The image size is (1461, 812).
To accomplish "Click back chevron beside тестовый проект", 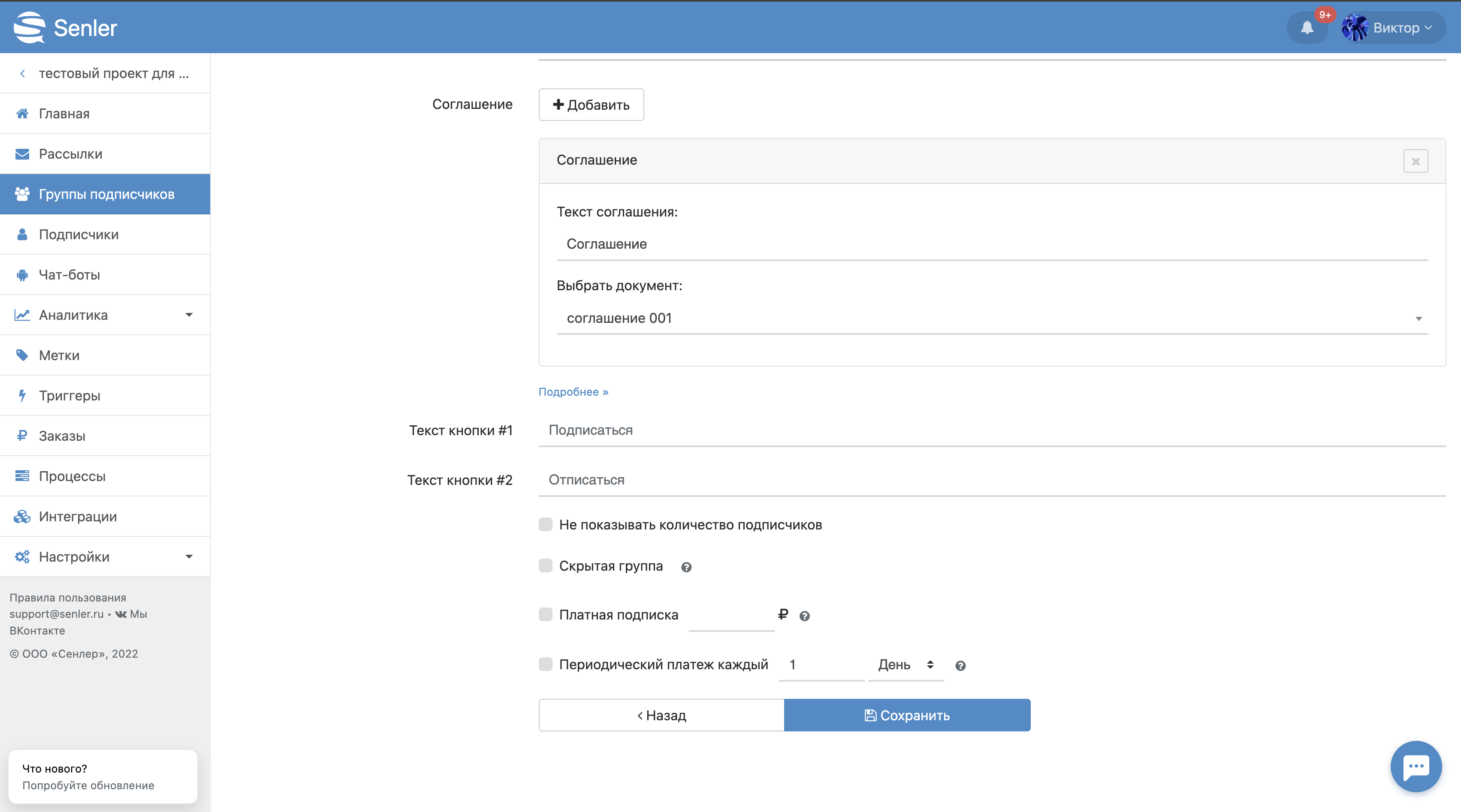I will pos(23,74).
